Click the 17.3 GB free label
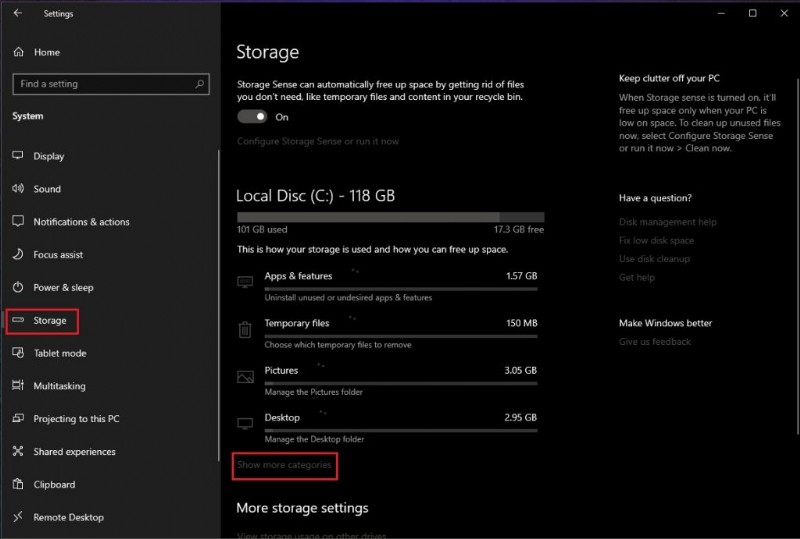 tap(518, 230)
